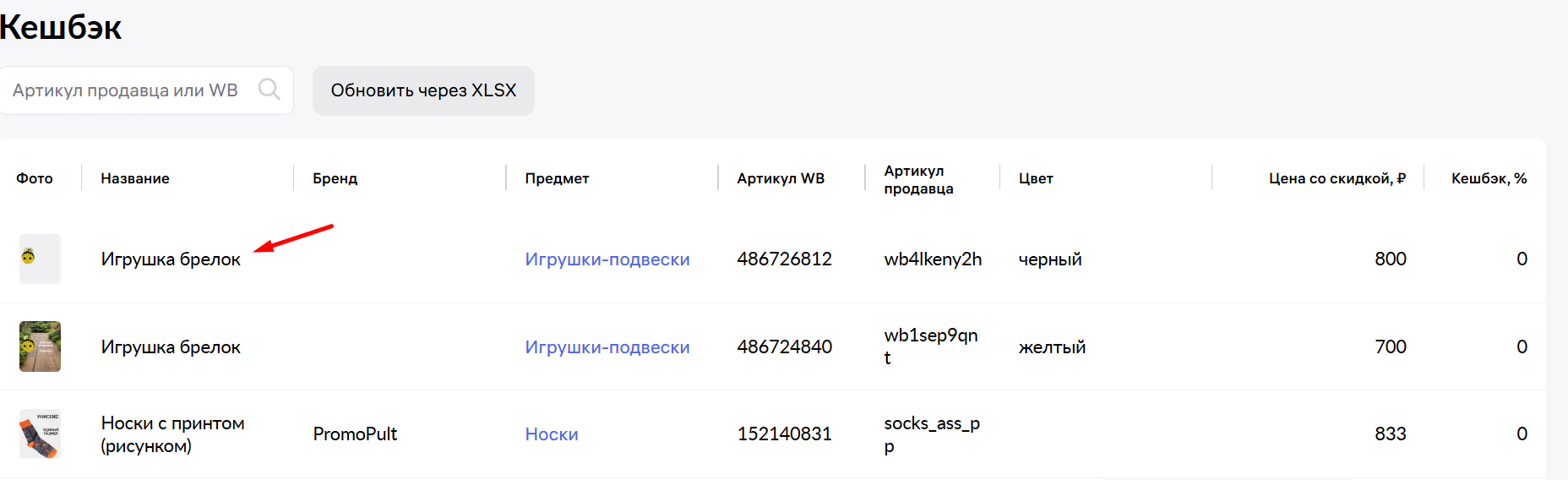Click the Цена со скидкой column header

click(x=1337, y=178)
